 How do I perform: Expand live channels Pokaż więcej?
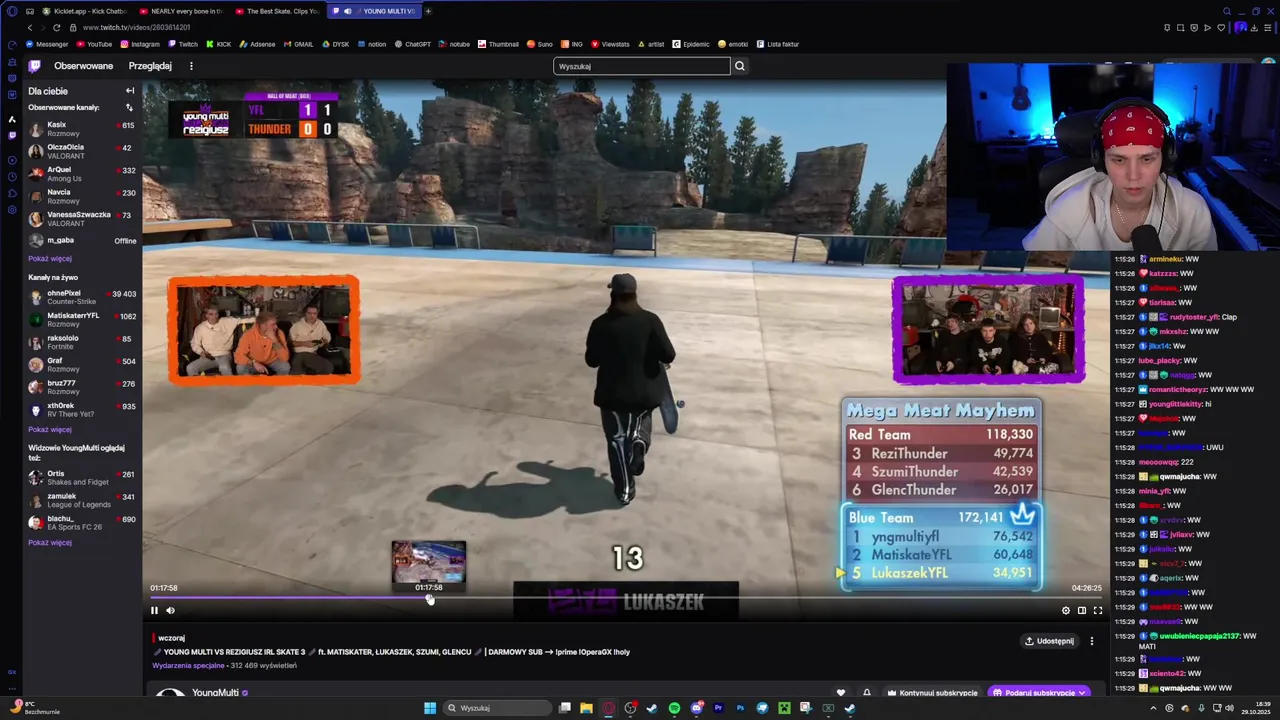point(50,430)
